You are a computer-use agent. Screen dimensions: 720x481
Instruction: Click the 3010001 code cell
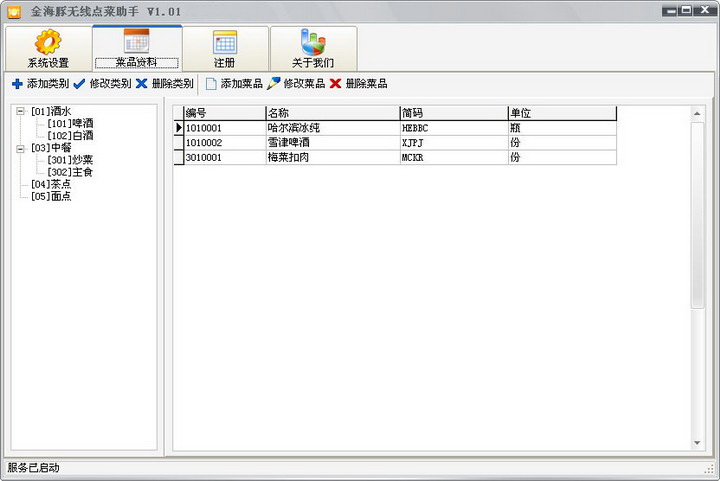225,157
